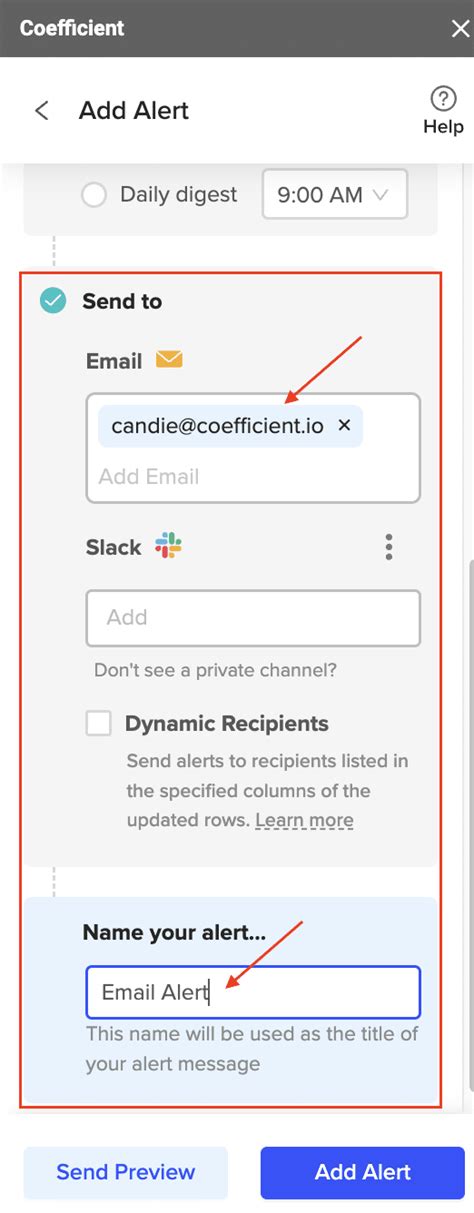
Task: Click the yellow Email envelope icon
Action: click(169, 360)
